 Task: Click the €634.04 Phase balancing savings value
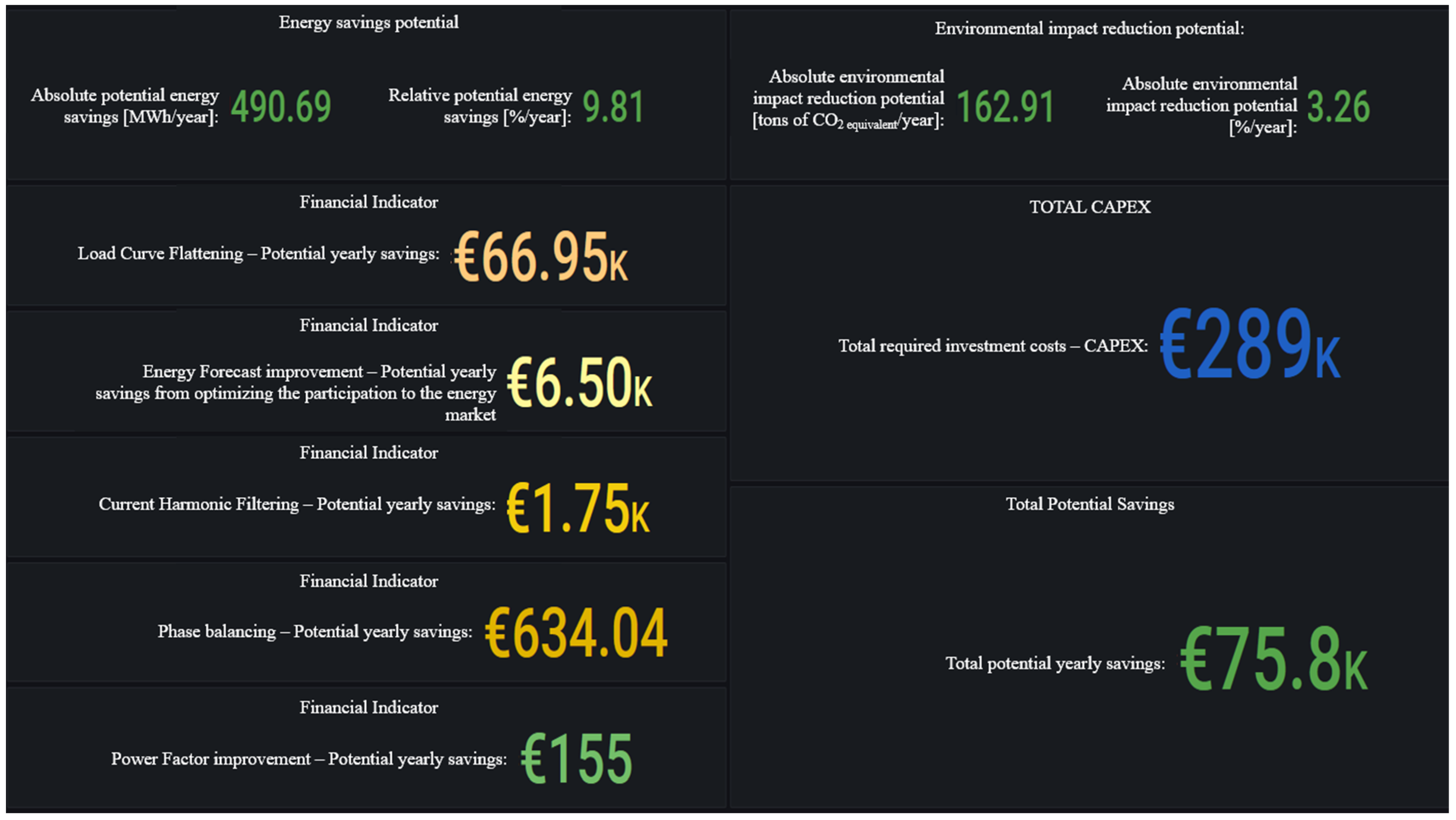[576, 634]
